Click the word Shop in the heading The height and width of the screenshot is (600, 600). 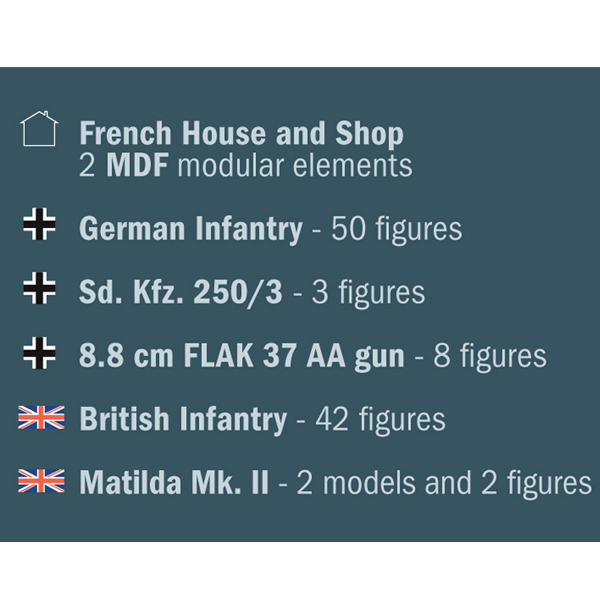click(370, 134)
